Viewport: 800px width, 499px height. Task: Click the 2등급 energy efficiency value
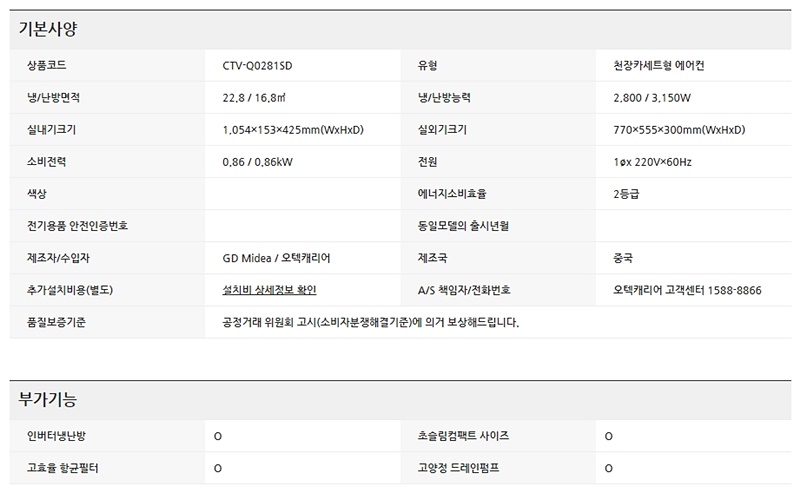tap(628, 194)
